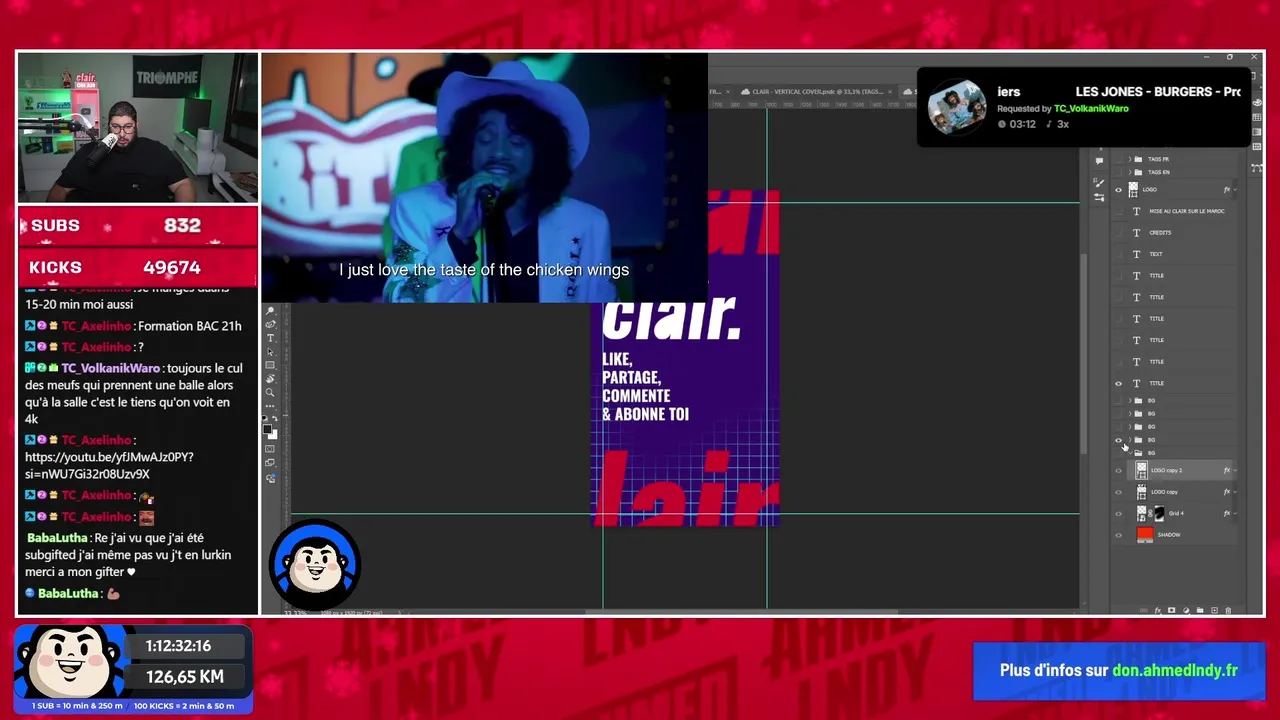Click the black foreground color swatch
1280x720 pixels.
(x=266, y=429)
